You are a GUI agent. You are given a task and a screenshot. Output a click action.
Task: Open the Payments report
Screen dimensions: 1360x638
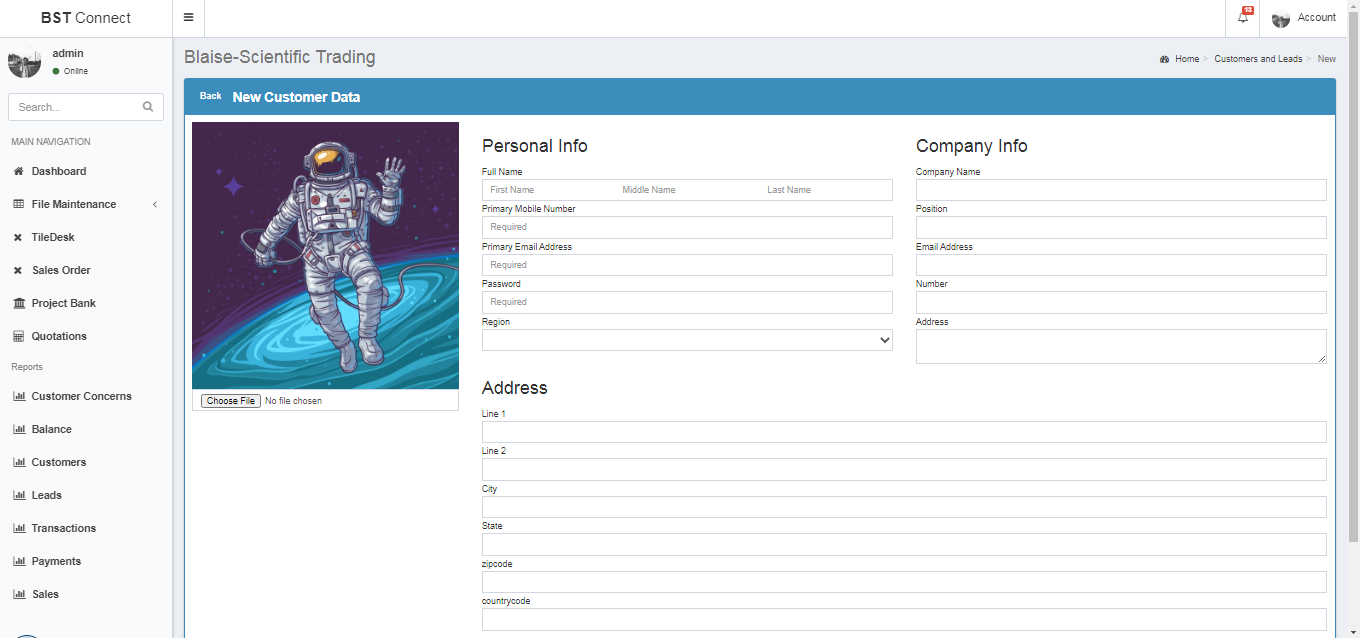click(56, 562)
